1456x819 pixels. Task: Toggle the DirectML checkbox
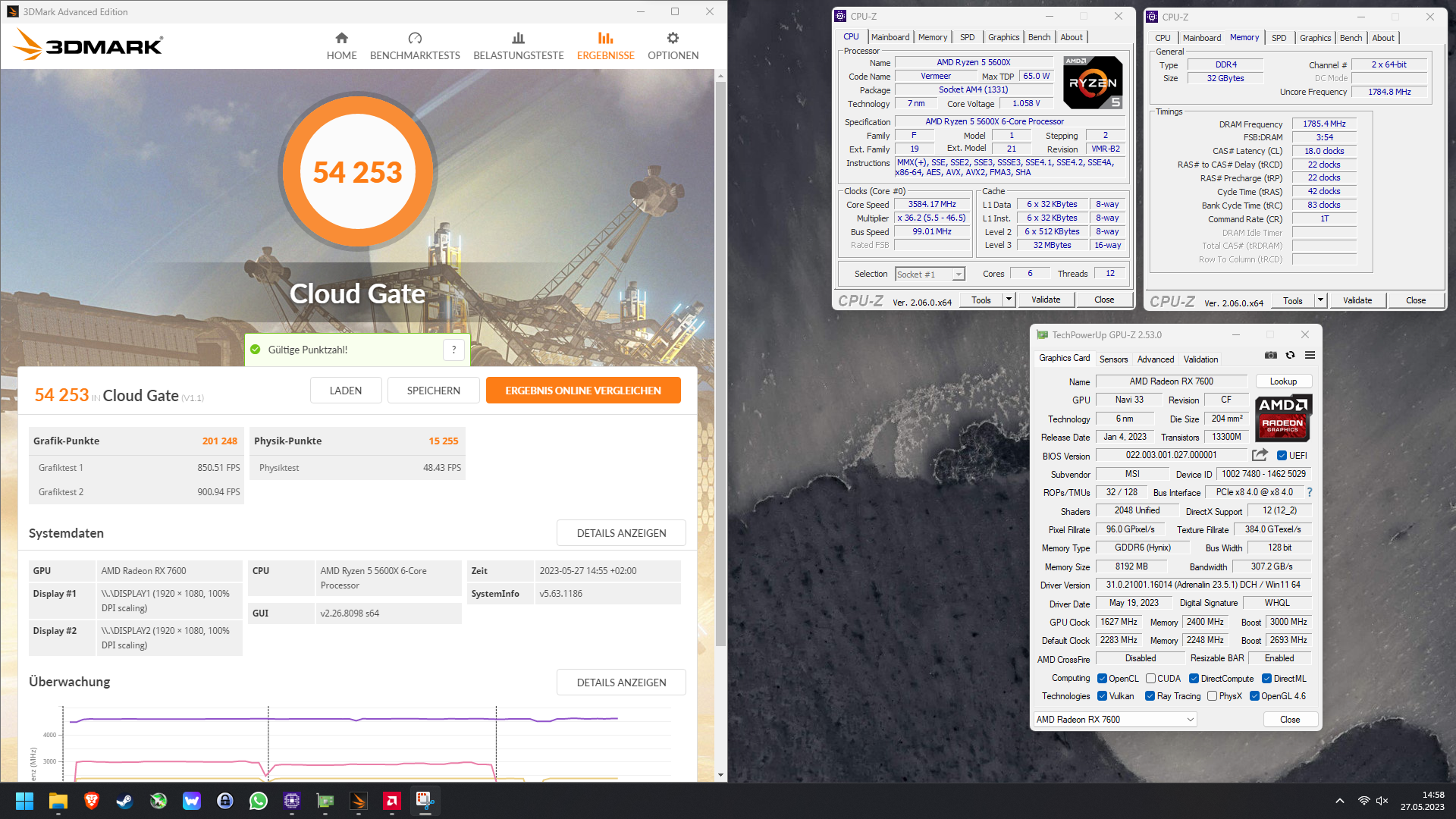[1266, 679]
